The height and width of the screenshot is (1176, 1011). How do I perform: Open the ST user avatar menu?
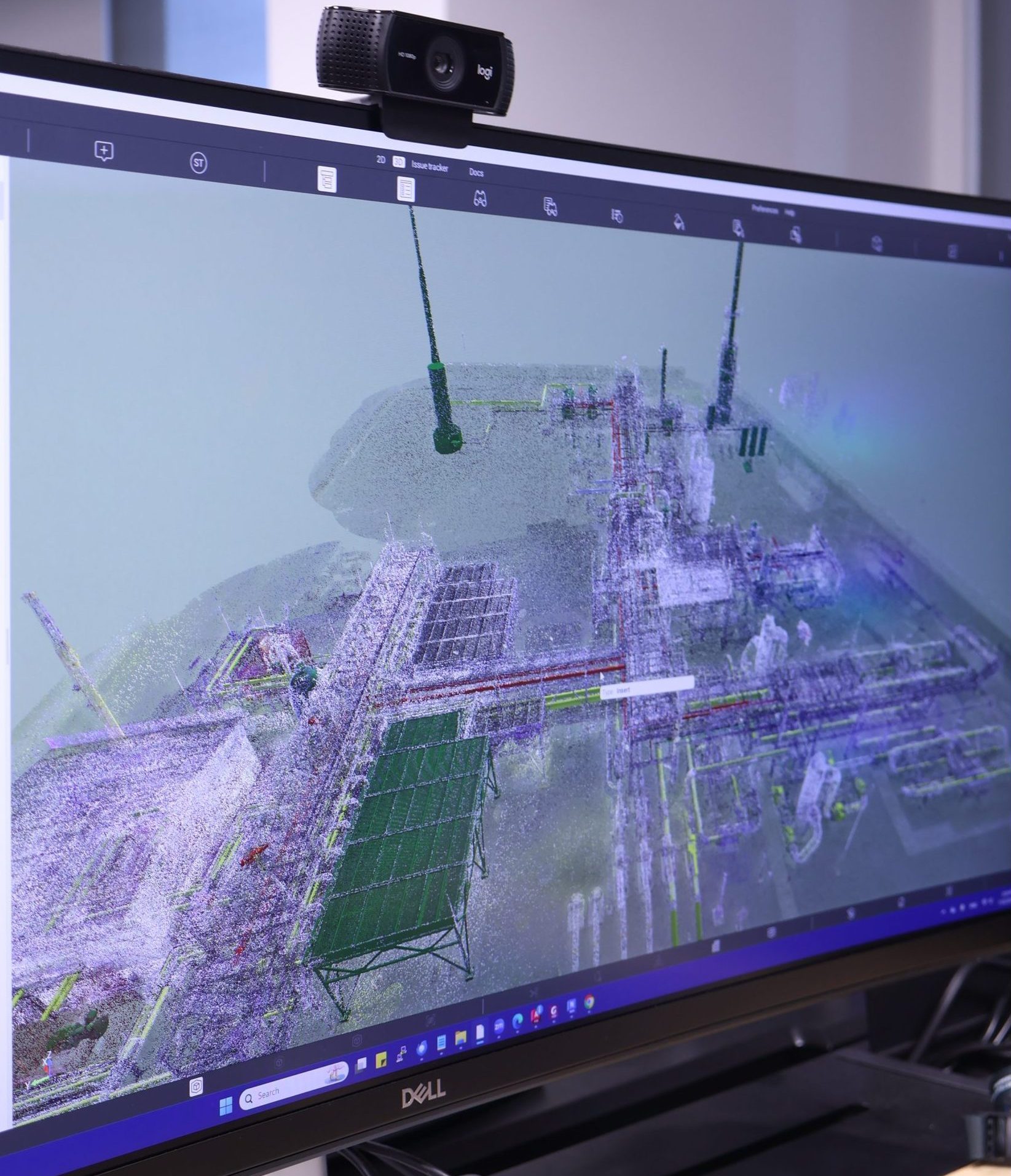(198, 163)
